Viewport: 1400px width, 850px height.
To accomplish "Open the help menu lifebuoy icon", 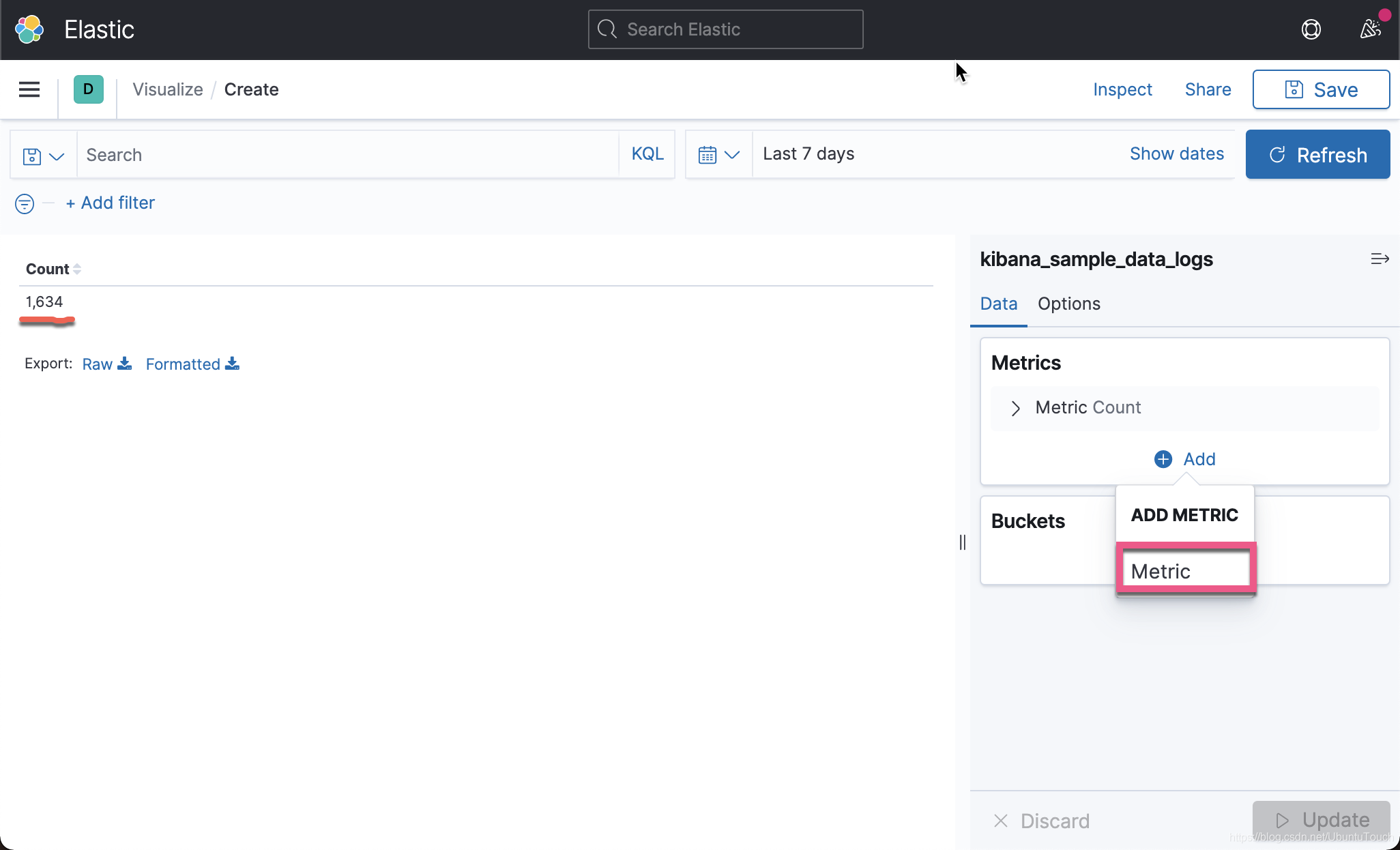I will pos(1311,29).
